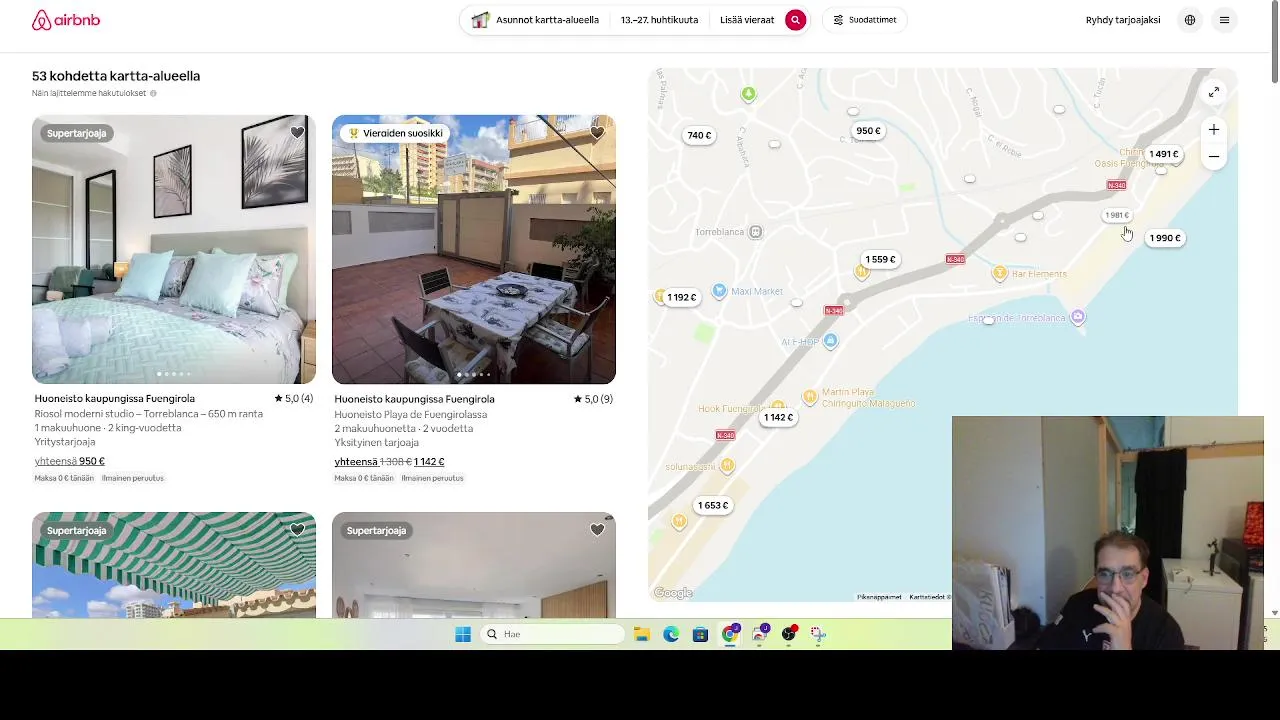Viewport: 1280px width, 720px height.
Task: Open Snipping Tool from taskbar
Action: pos(818,634)
